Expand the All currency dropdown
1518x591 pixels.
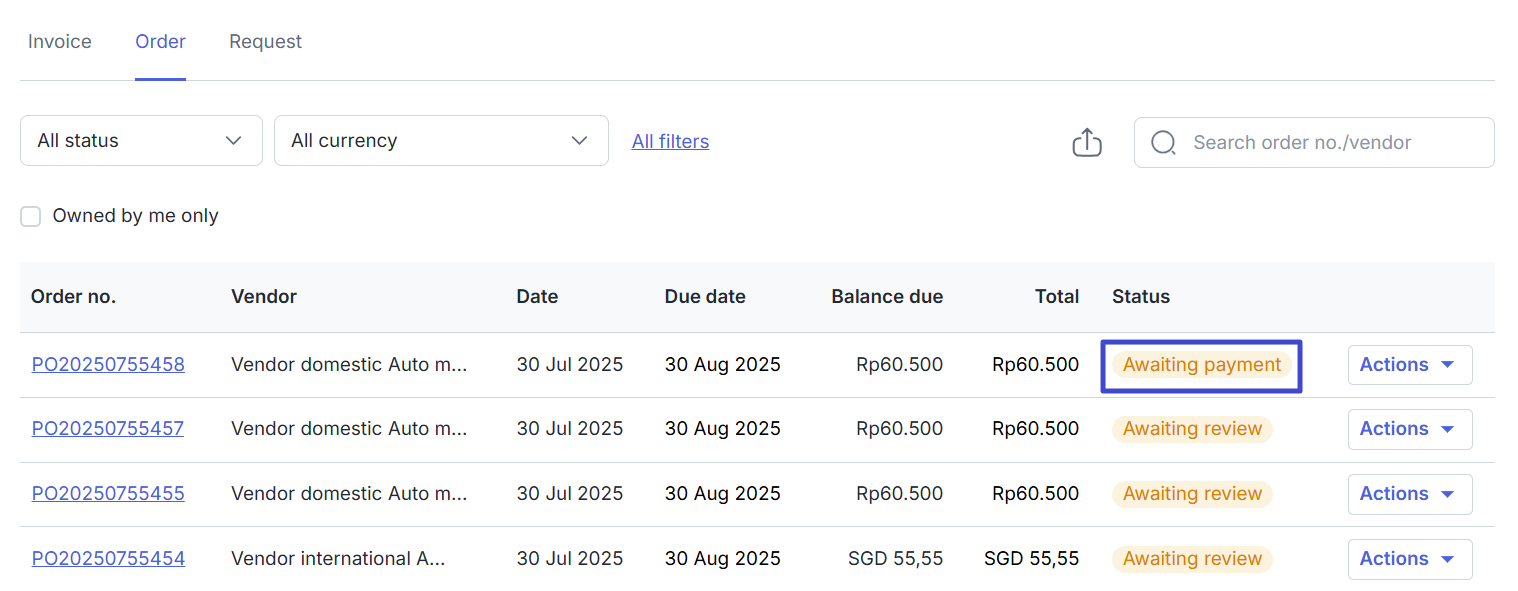[x=440, y=141]
